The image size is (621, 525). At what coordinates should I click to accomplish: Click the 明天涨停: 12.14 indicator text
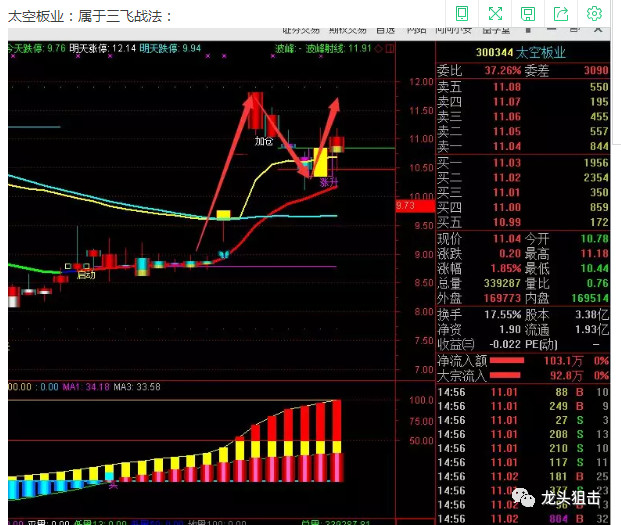click(103, 48)
